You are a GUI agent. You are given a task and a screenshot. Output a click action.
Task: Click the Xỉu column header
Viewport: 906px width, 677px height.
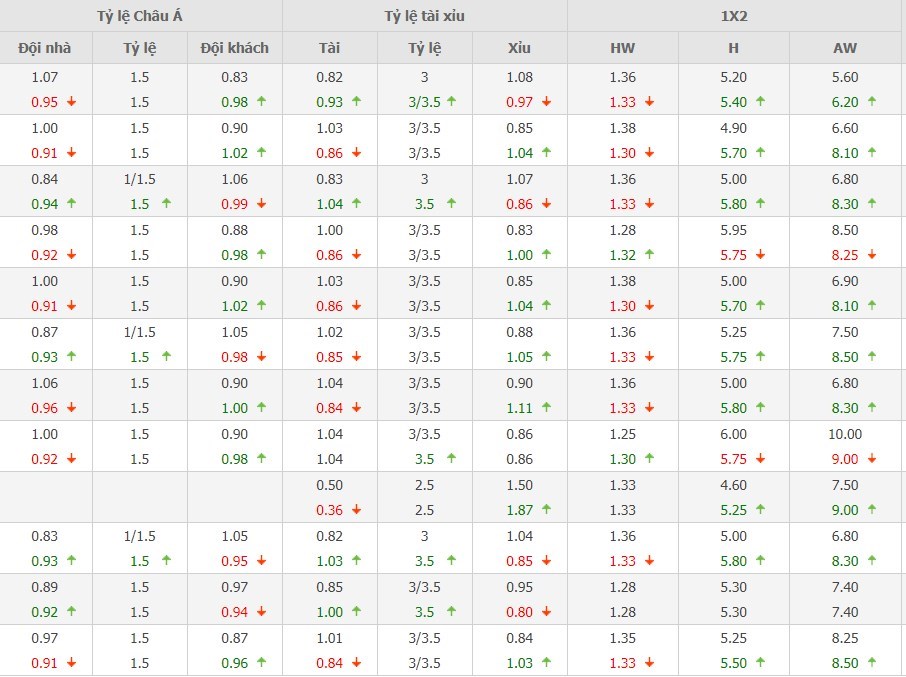[x=520, y=48]
